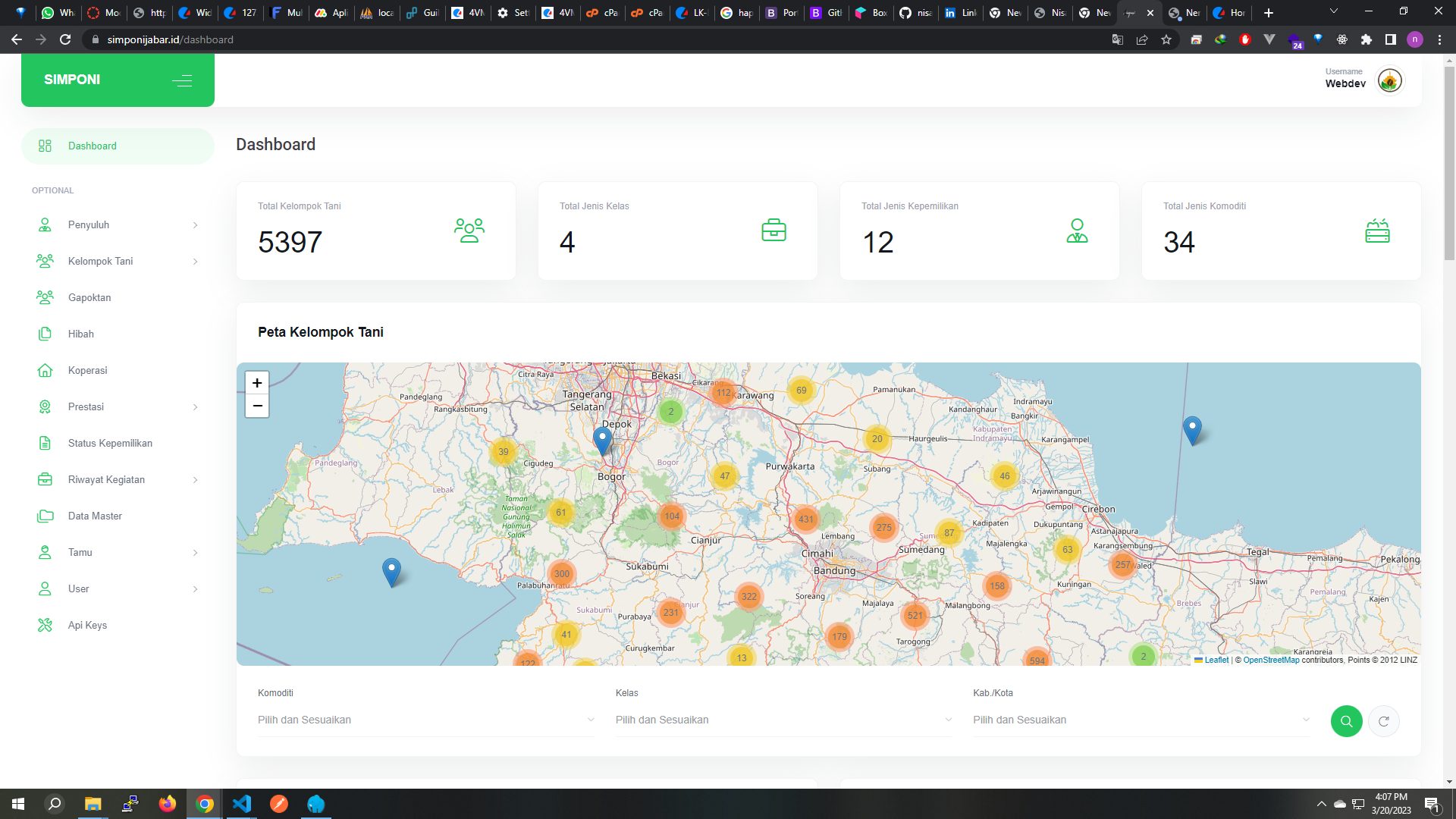
Task: Open cluster 275 near Sumedang
Action: pos(884,528)
